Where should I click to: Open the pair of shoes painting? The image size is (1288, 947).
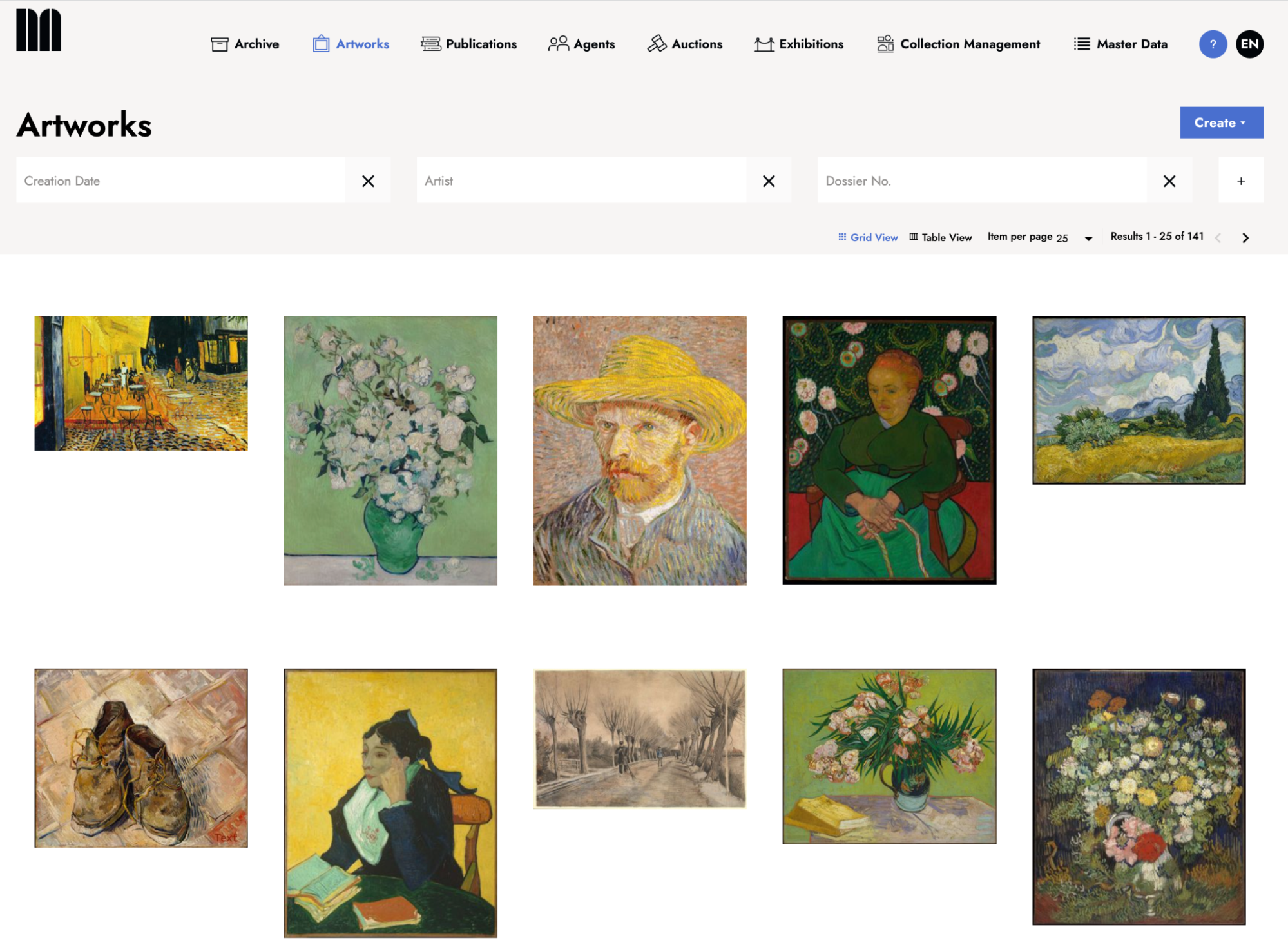coord(141,757)
